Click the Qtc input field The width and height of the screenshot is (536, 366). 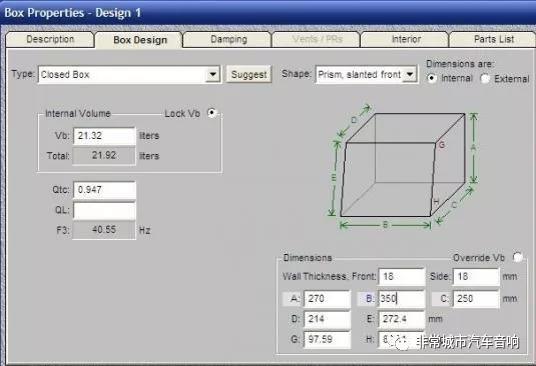click(104, 190)
